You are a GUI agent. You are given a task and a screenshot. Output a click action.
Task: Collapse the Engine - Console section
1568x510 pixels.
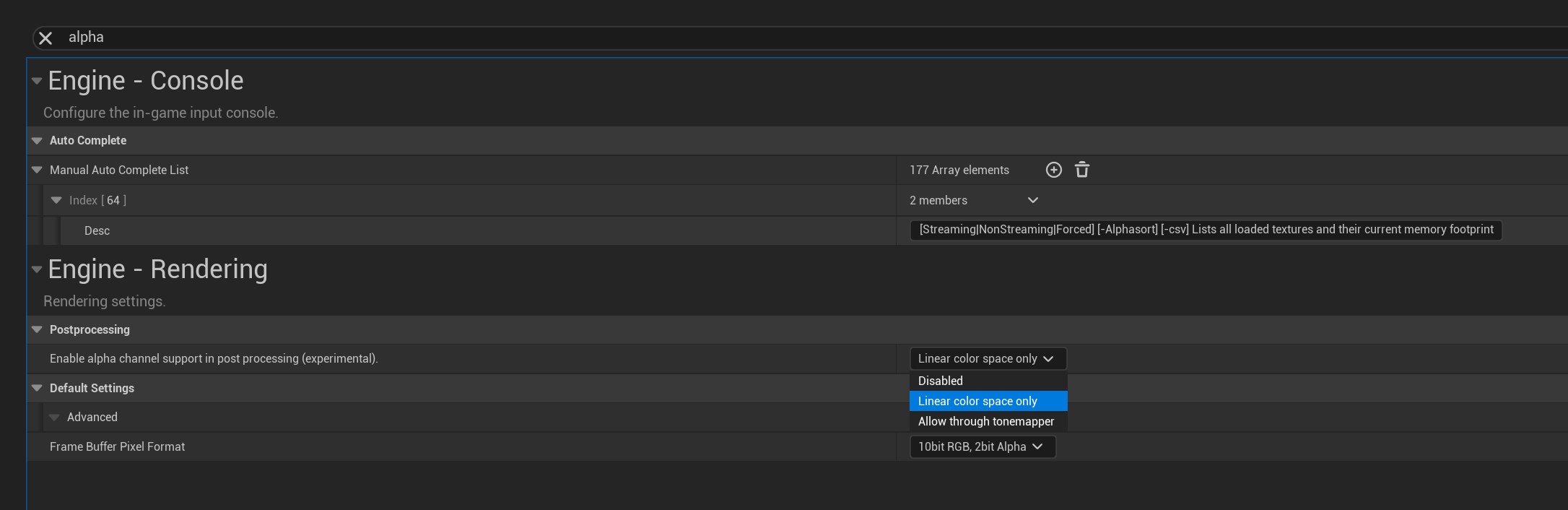pos(37,81)
